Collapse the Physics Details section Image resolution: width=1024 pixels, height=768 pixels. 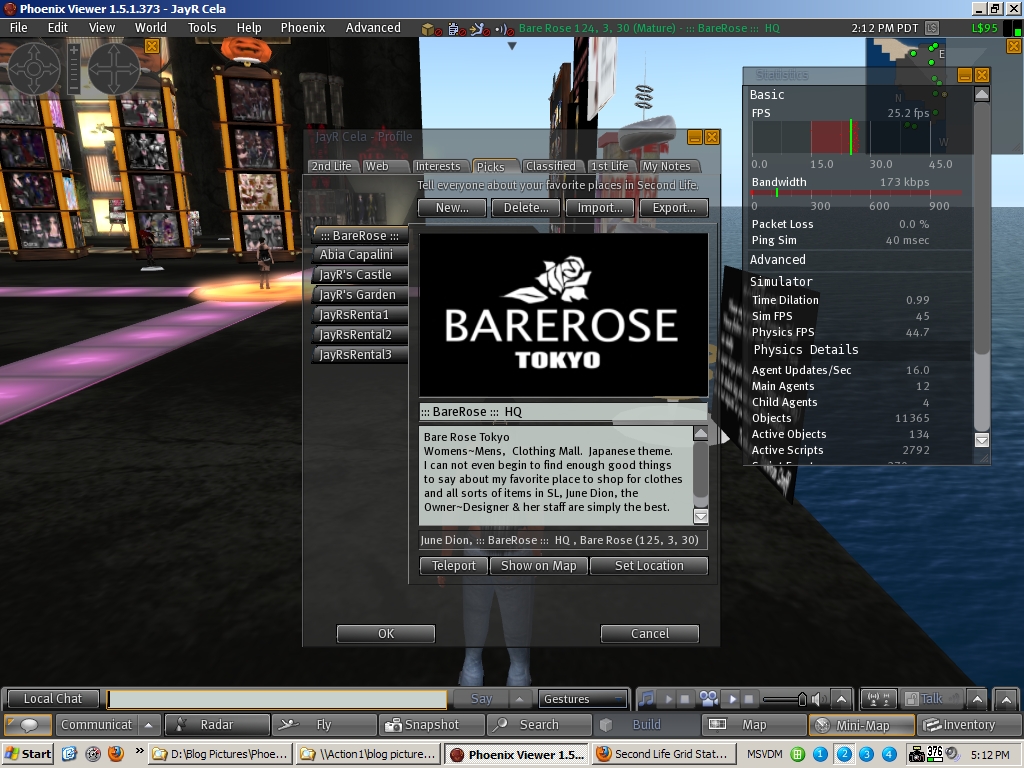tap(806, 349)
